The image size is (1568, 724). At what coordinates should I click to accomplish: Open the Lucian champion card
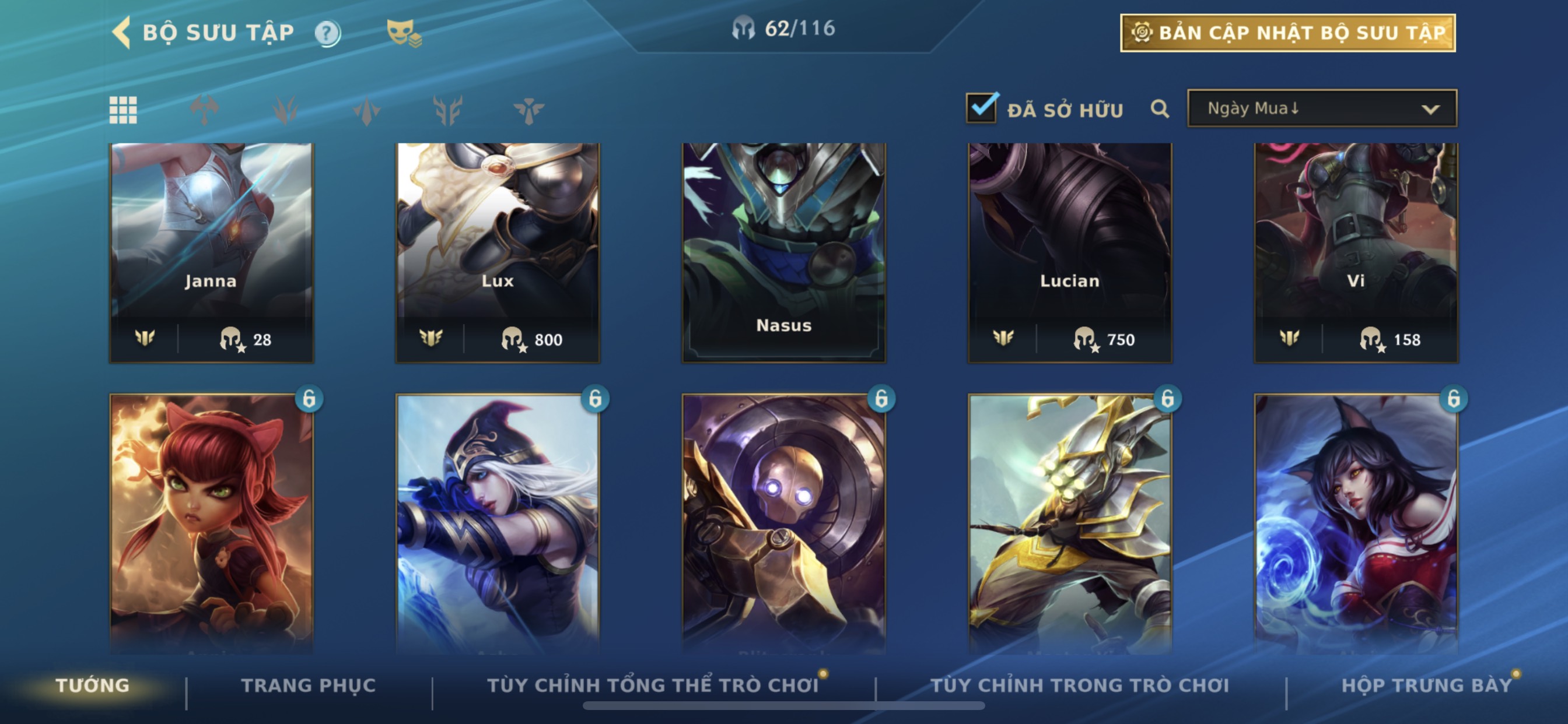click(1070, 252)
